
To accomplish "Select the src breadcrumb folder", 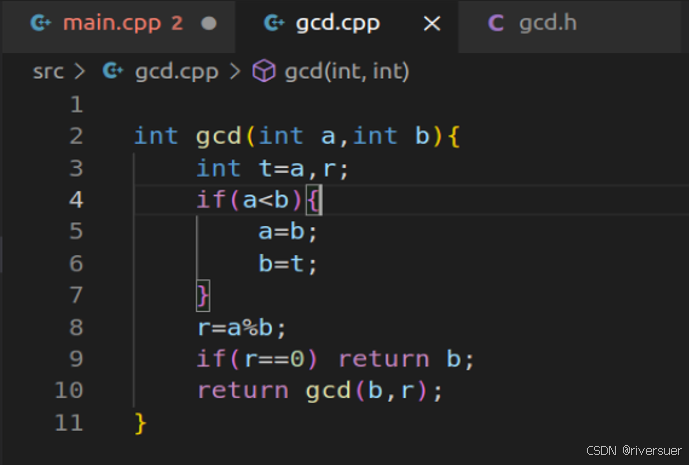I will pyautogui.click(x=47, y=71).
